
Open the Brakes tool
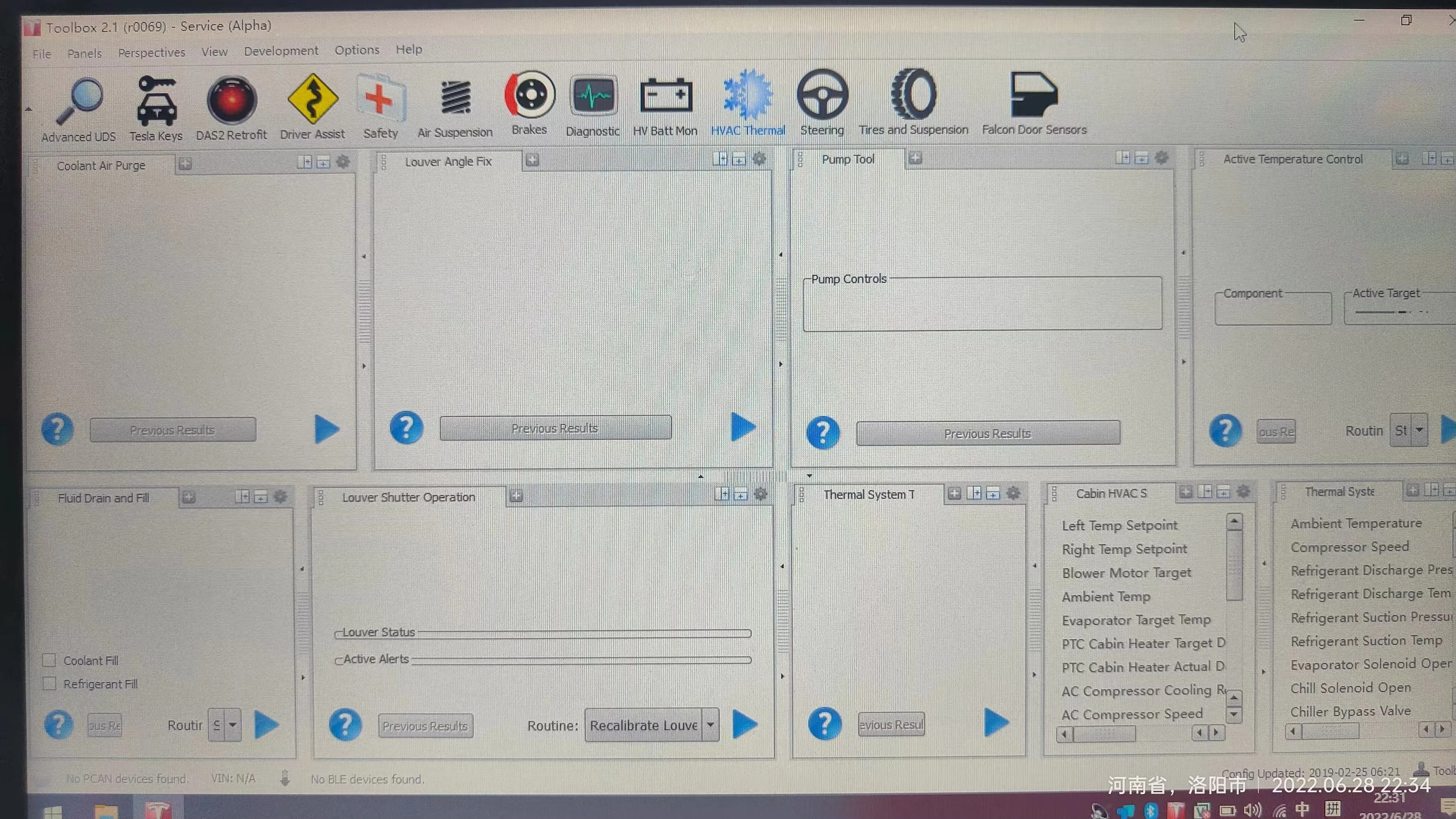(530, 103)
